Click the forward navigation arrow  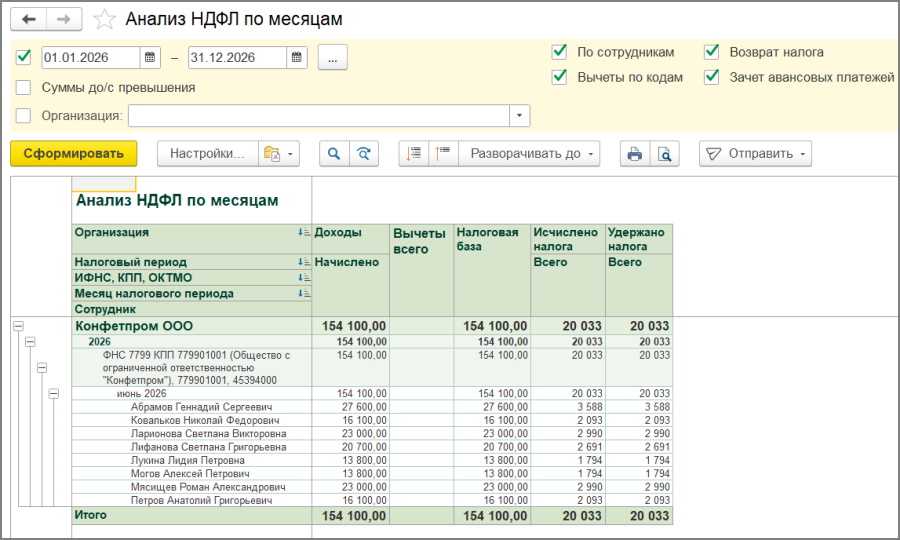point(64,20)
